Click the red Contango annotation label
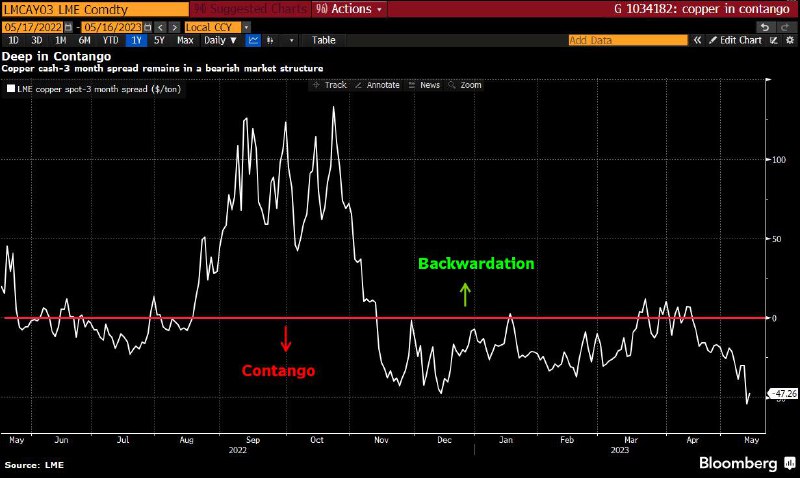800x478 pixels. (x=278, y=370)
